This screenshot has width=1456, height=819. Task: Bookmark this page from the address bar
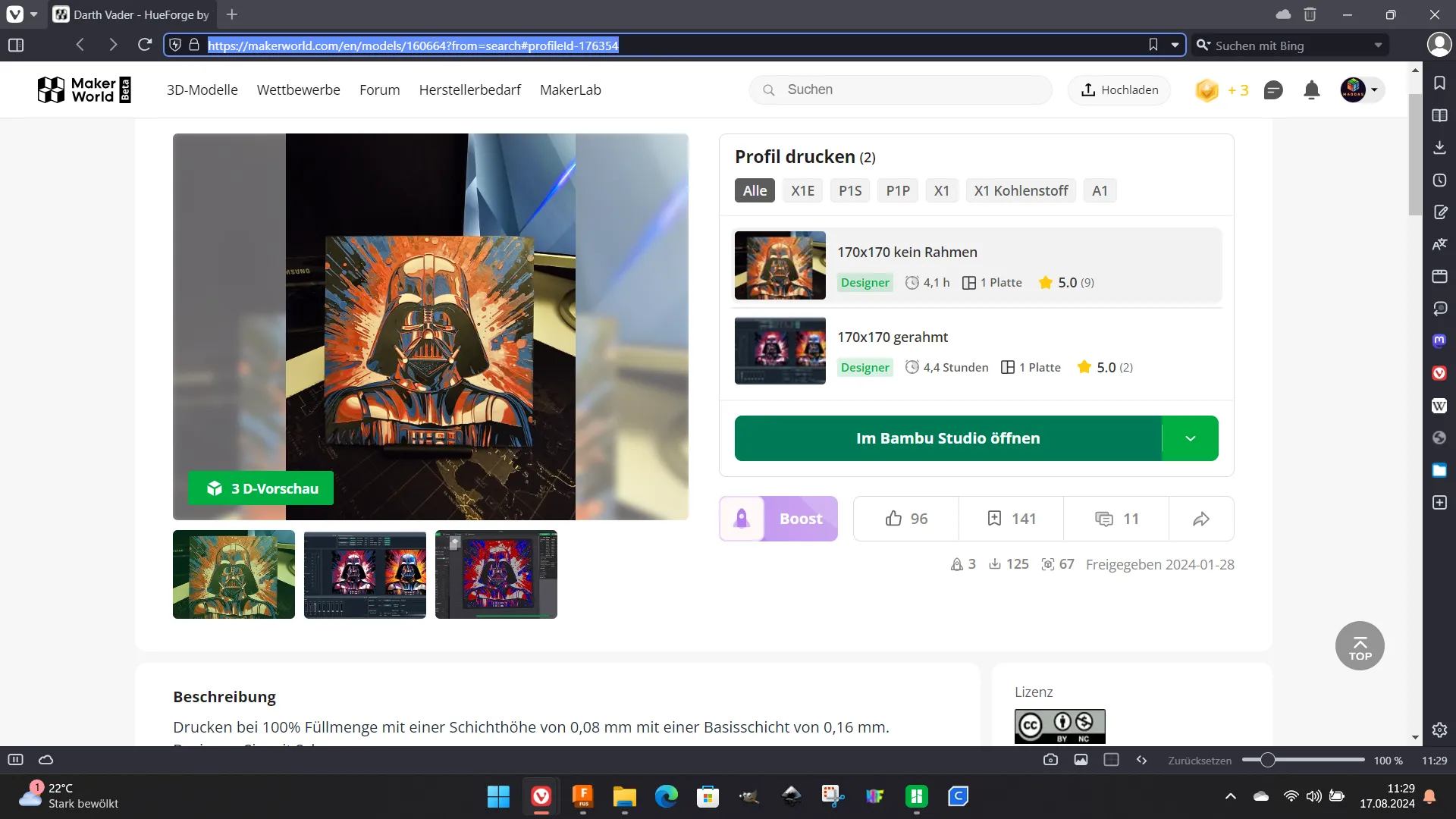tap(1153, 45)
